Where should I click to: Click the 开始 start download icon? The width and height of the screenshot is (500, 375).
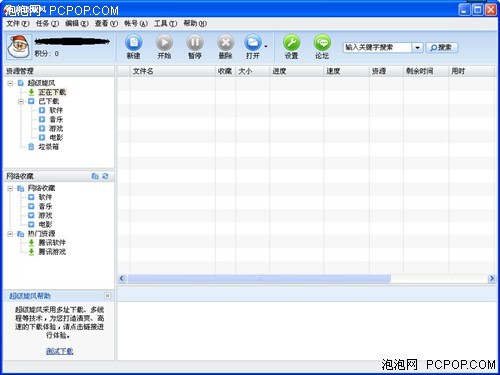click(x=164, y=43)
